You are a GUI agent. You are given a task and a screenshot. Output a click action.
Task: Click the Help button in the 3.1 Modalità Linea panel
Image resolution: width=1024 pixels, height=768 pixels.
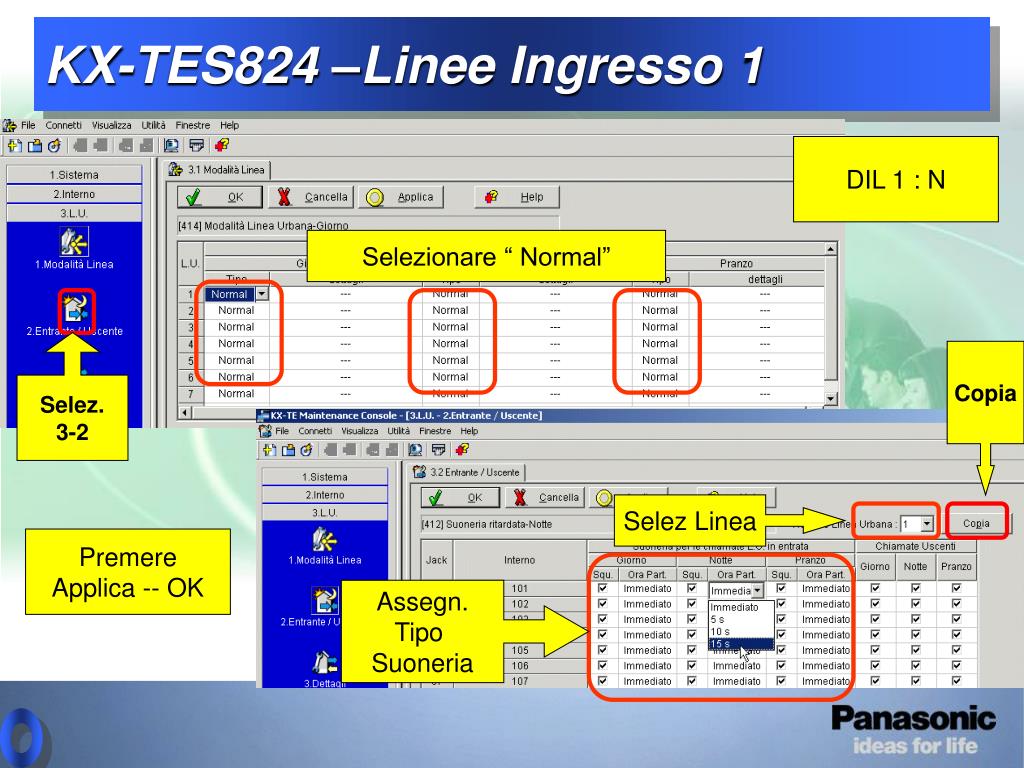click(517, 197)
